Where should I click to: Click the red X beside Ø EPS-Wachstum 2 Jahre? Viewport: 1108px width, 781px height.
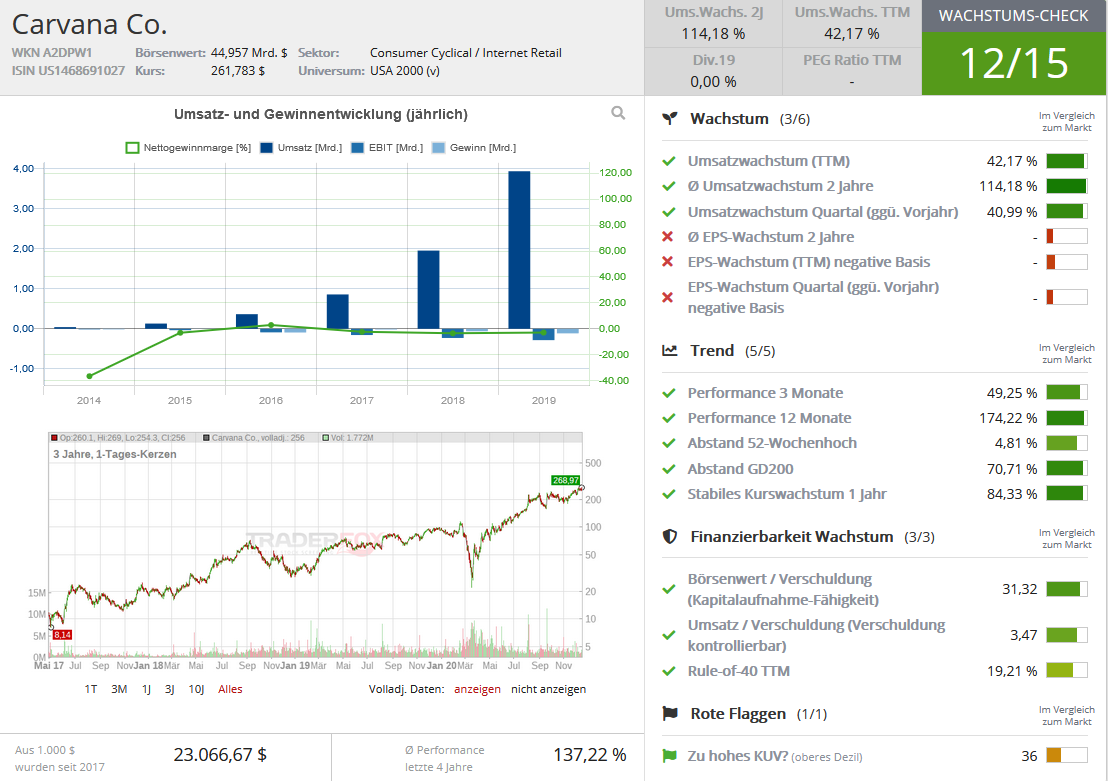tap(667, 237)
